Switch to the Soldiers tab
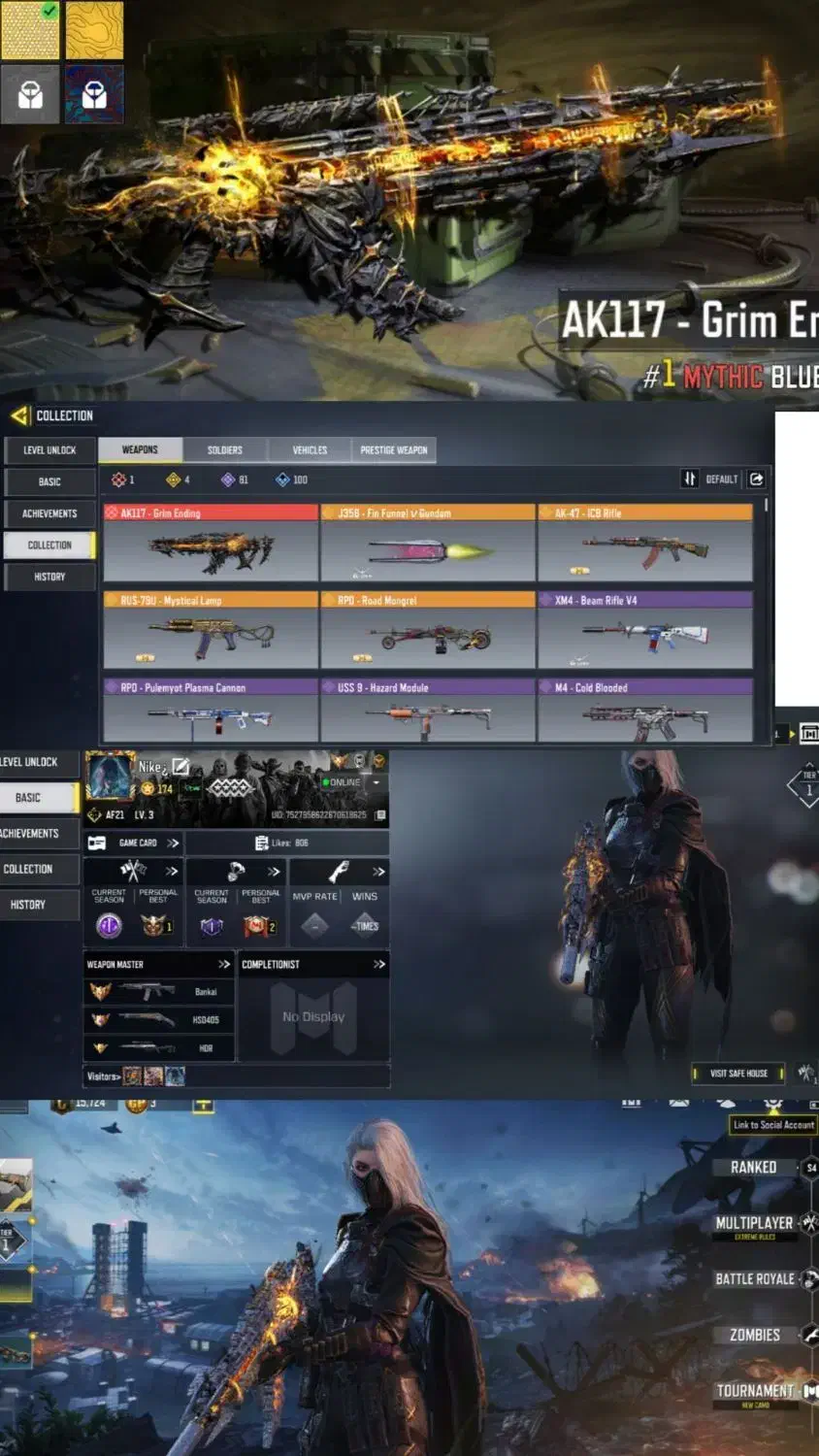 tap(224, 449)
